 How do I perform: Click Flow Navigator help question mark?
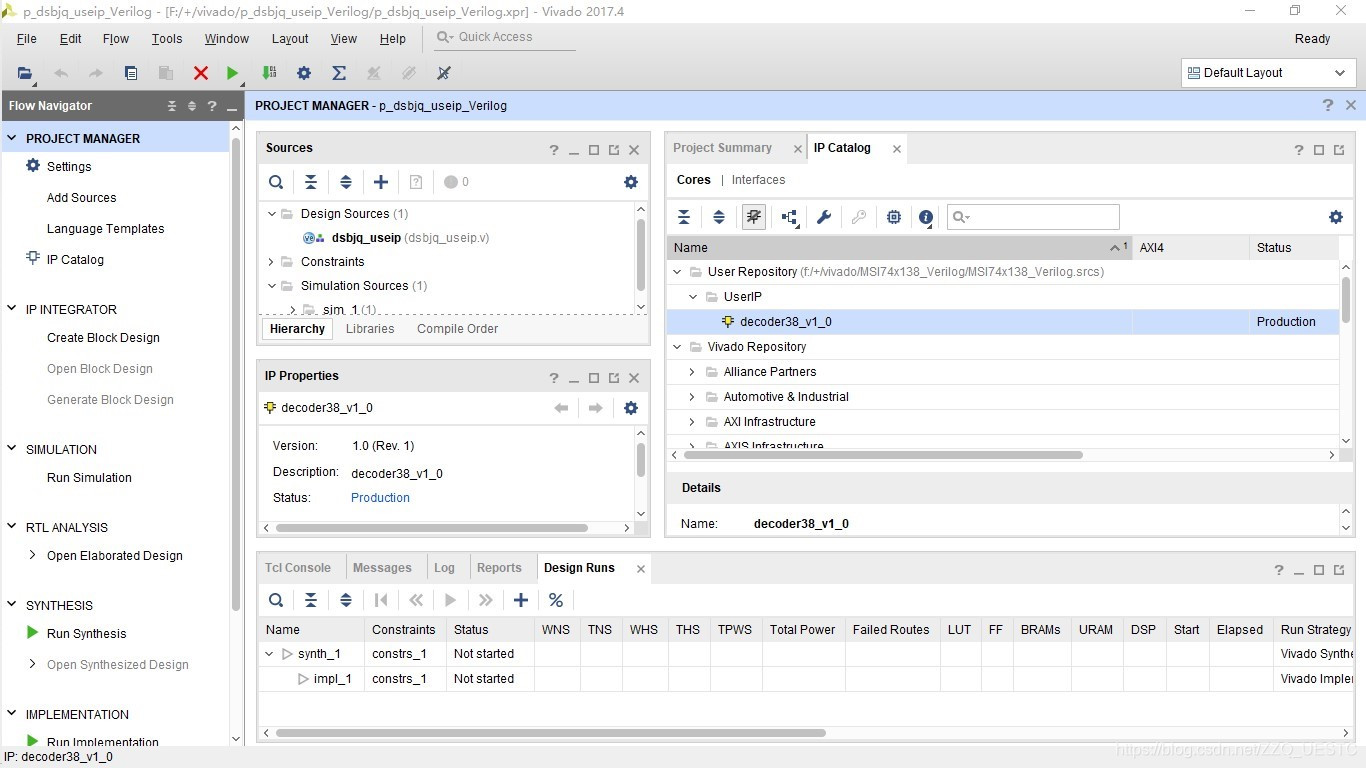coord(212,106)
